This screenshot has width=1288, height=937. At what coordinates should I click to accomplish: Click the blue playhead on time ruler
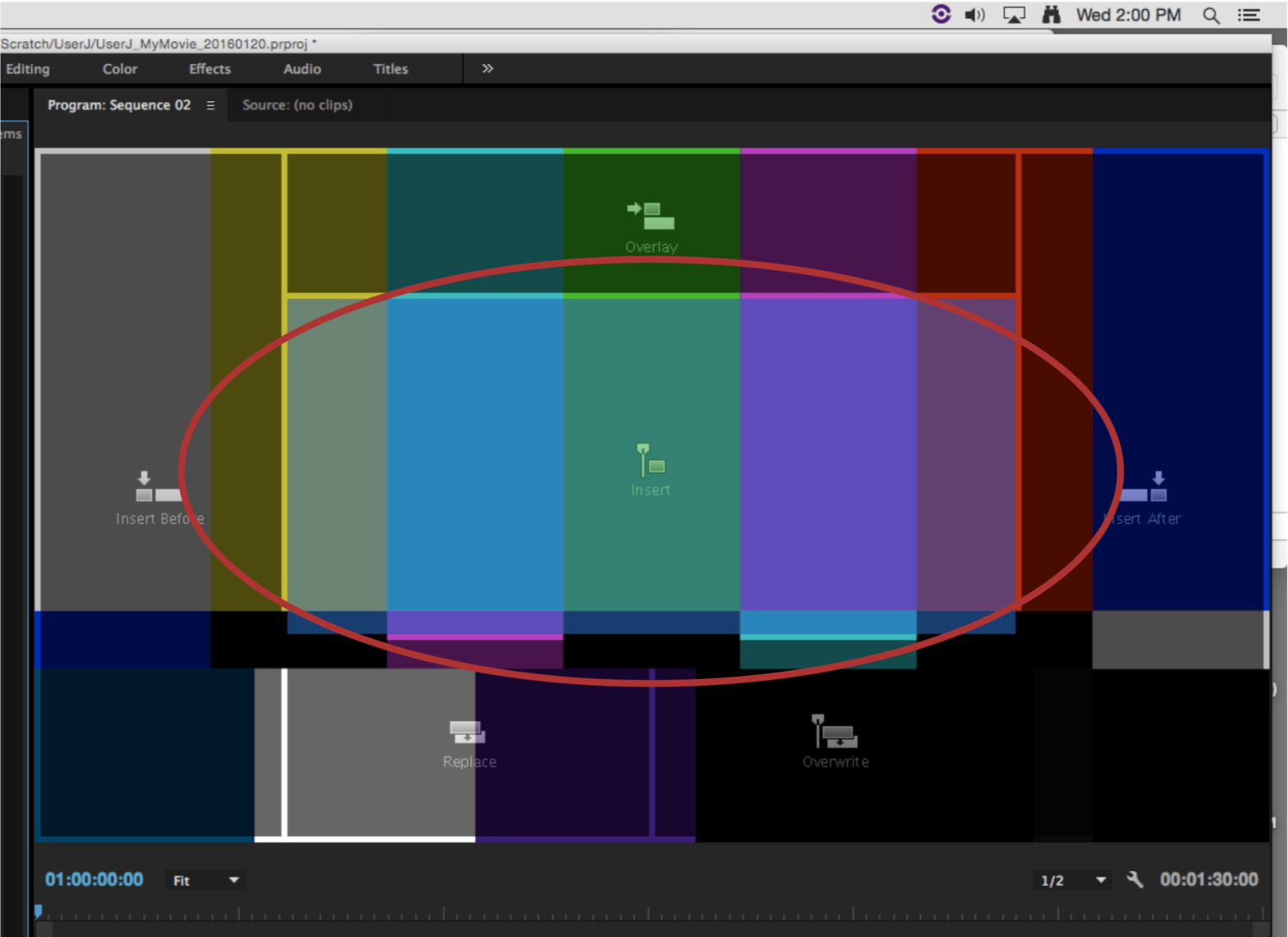click(x=38, y=912)
